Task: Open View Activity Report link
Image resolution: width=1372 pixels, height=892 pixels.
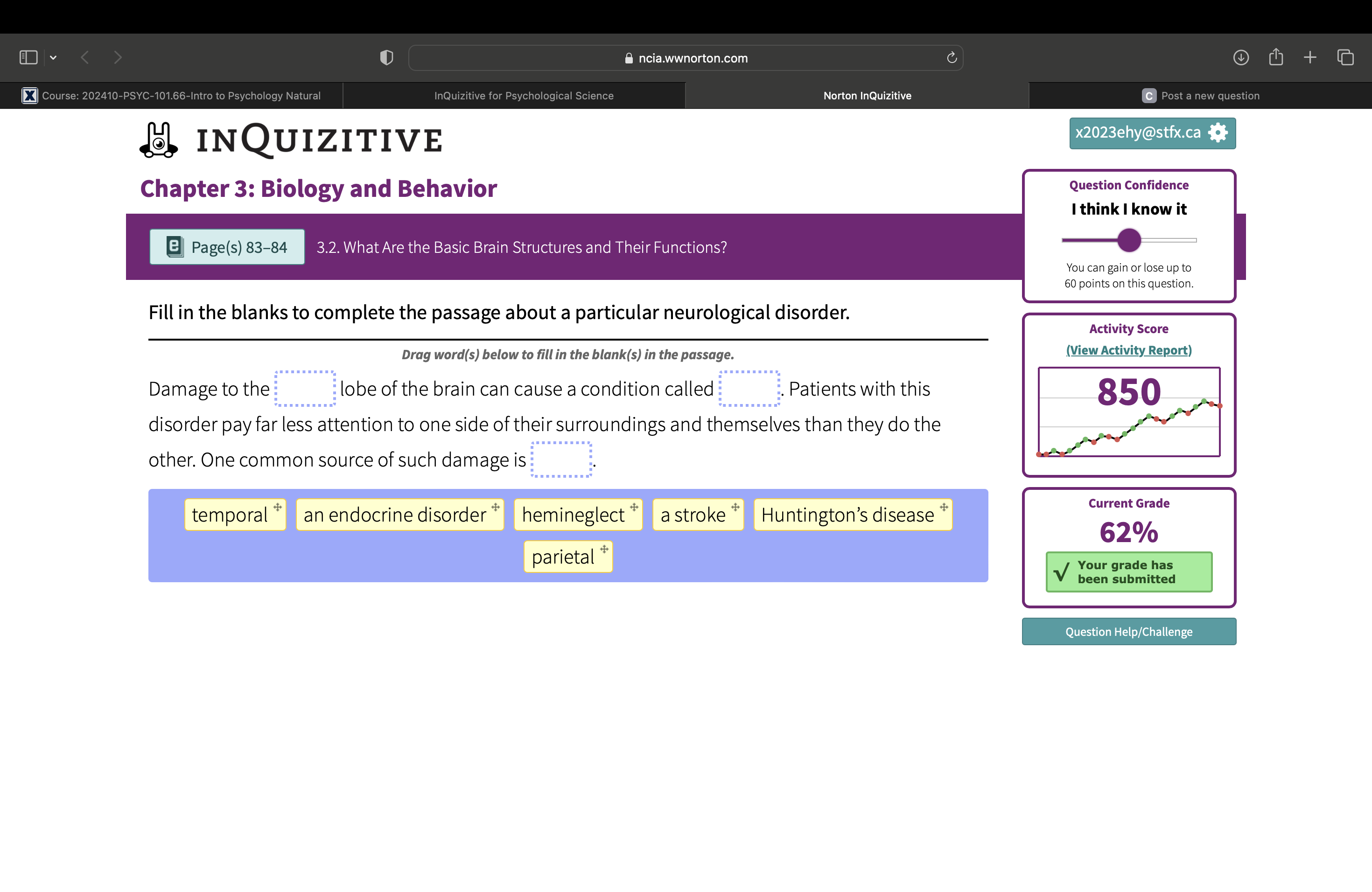Action: (x=1129, y=350)
